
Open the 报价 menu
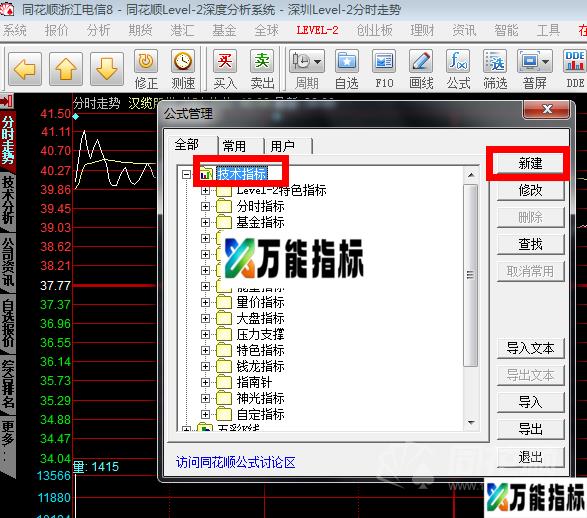pos(57,30)
